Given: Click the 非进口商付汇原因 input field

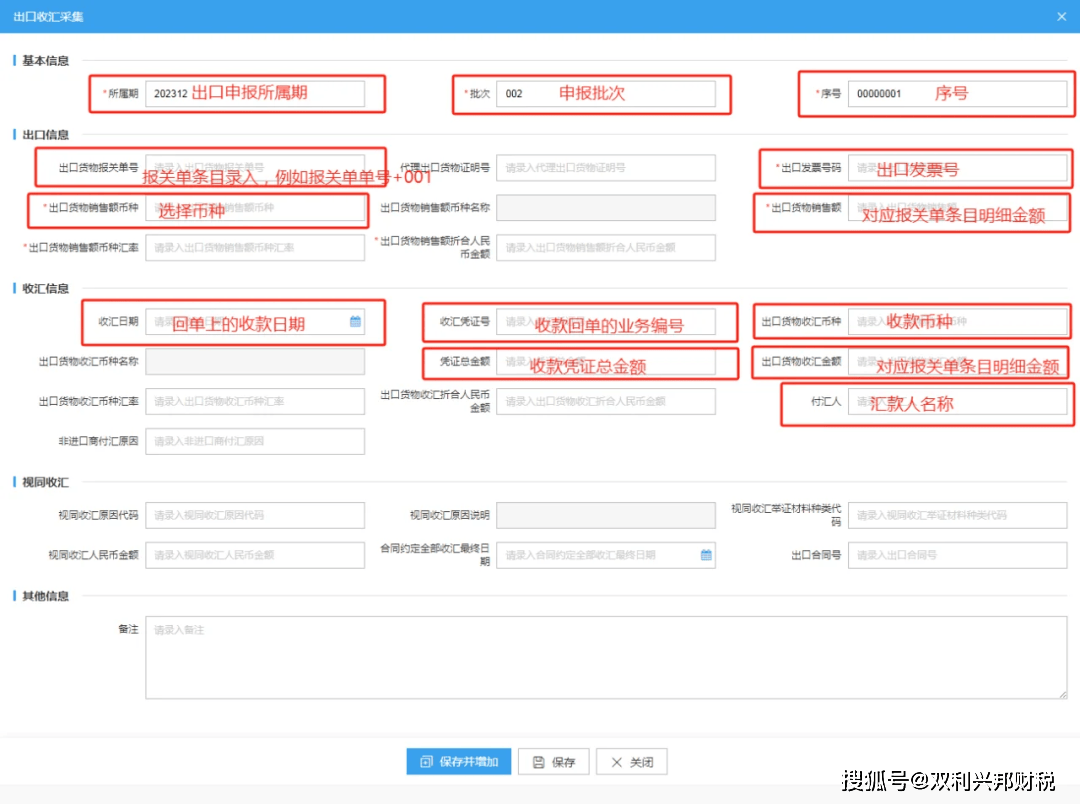Looking at the screenshot, I should tap(255, 441).
